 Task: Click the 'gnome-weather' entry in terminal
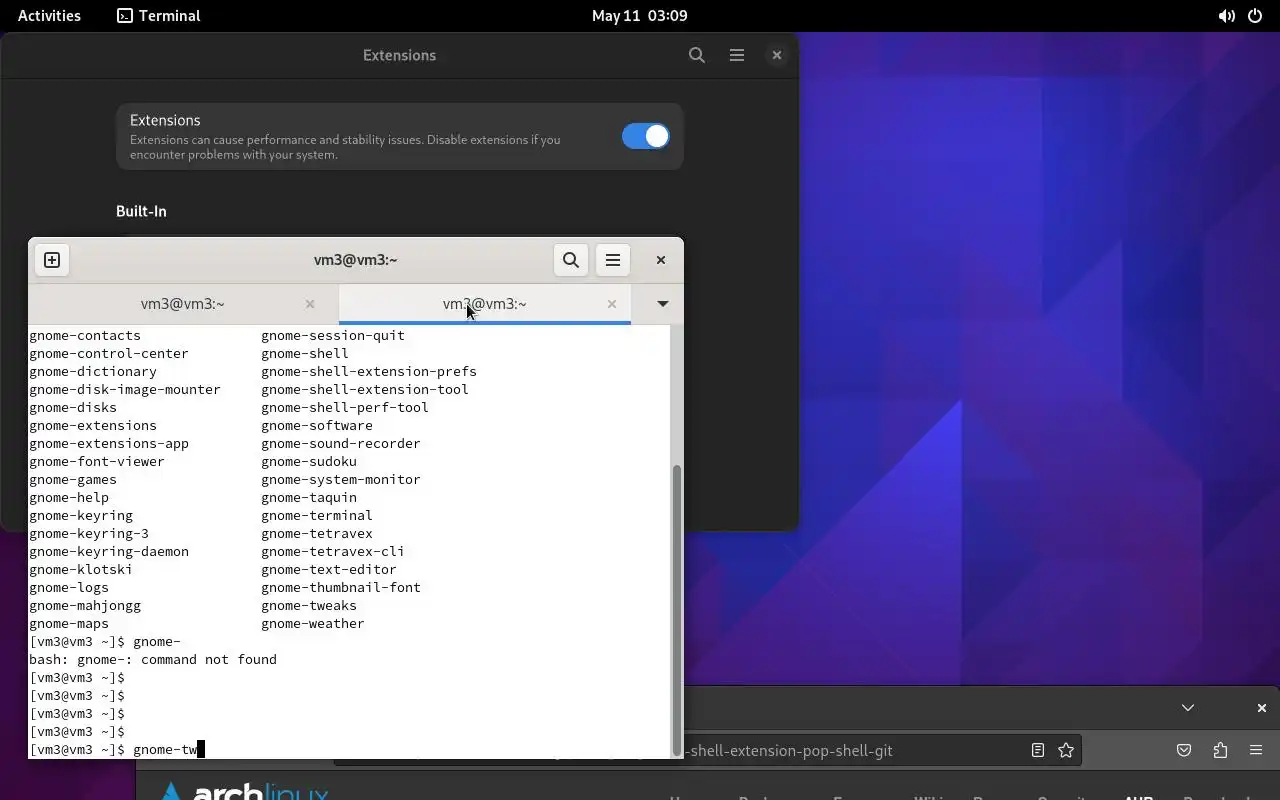tap(313, 623)
